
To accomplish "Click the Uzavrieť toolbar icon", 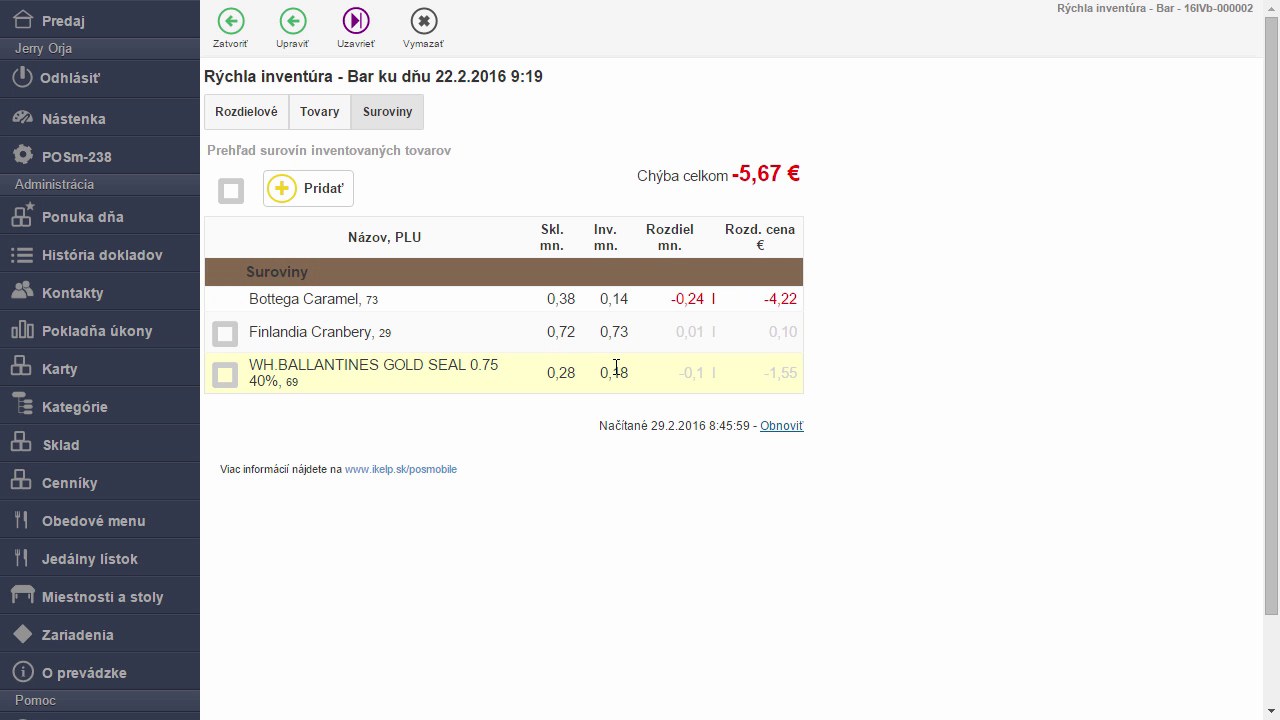I will (356, 21).
